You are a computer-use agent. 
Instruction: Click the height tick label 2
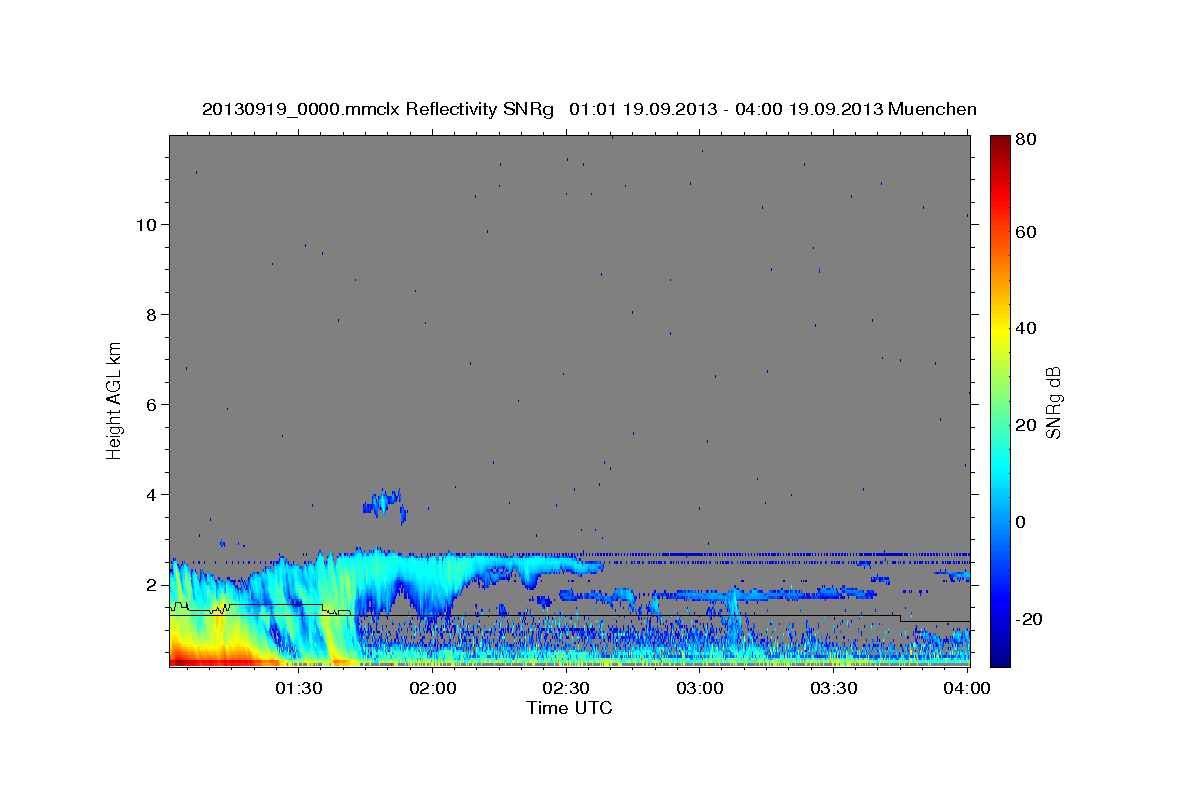152,585
